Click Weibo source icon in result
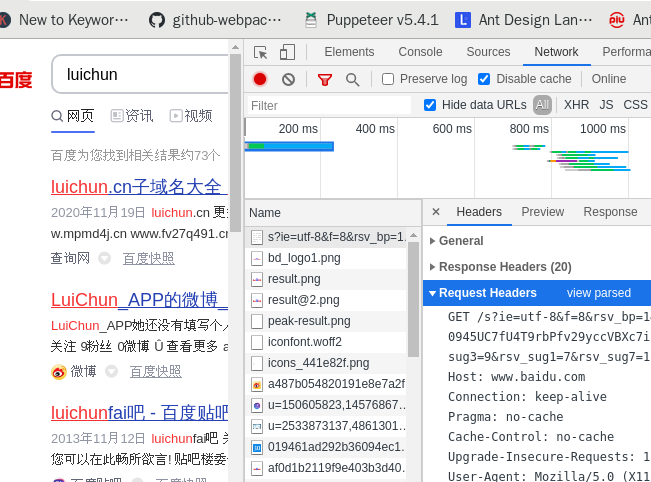The width and height of the screenshot is (651, 482). 59,372
